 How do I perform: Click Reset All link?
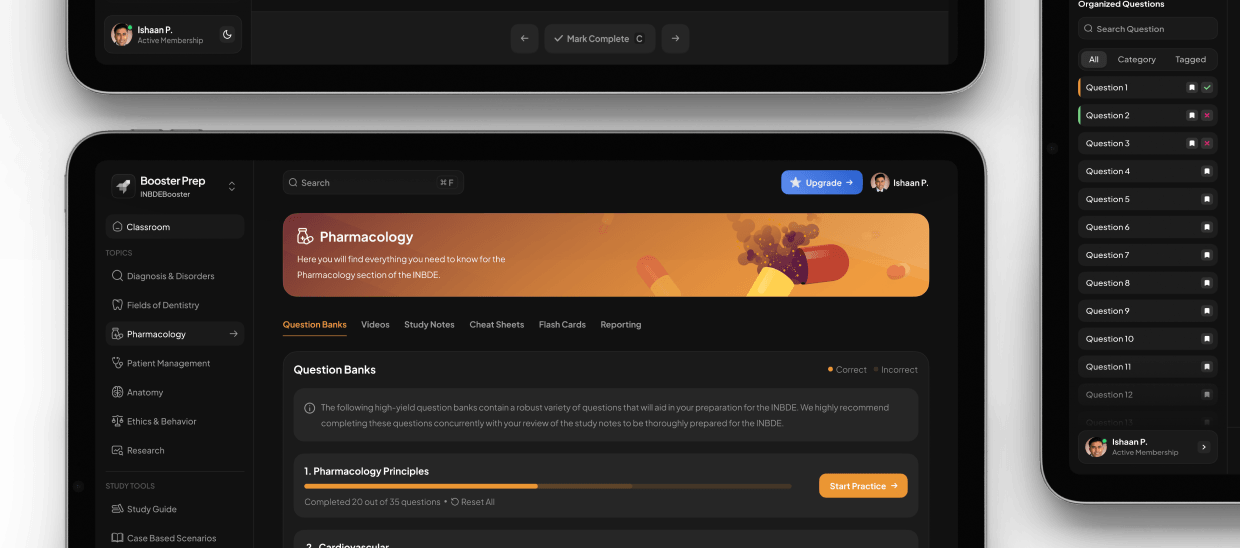(473, 502)
